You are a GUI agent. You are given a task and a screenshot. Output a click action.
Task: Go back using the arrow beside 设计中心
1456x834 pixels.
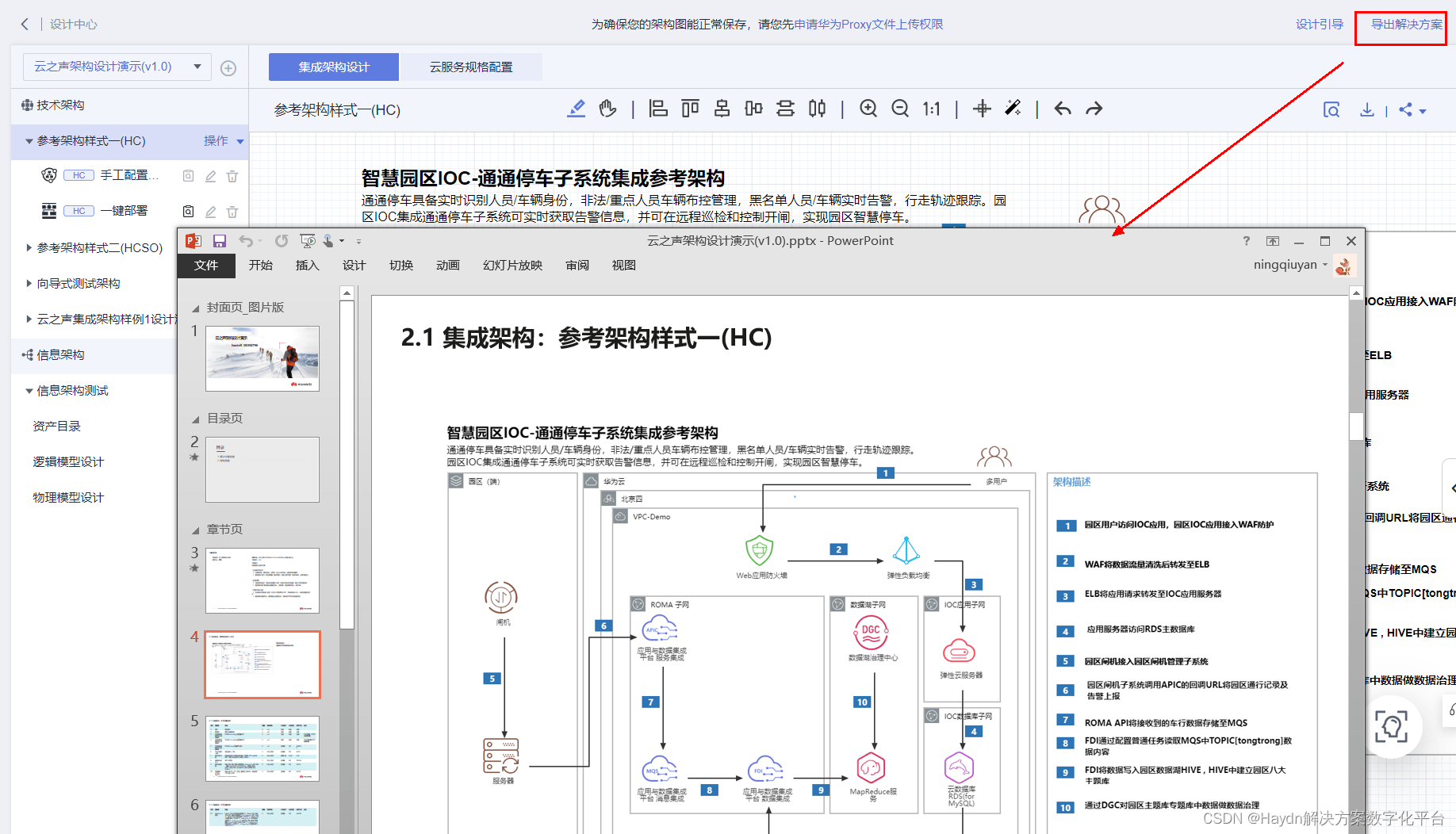tap(25, 24)
